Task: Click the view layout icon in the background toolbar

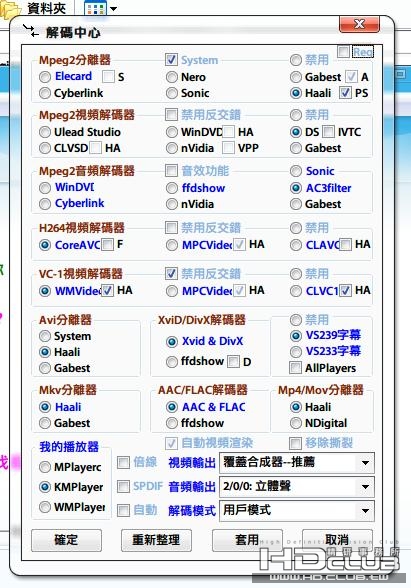Action: (x=95, y=8)
